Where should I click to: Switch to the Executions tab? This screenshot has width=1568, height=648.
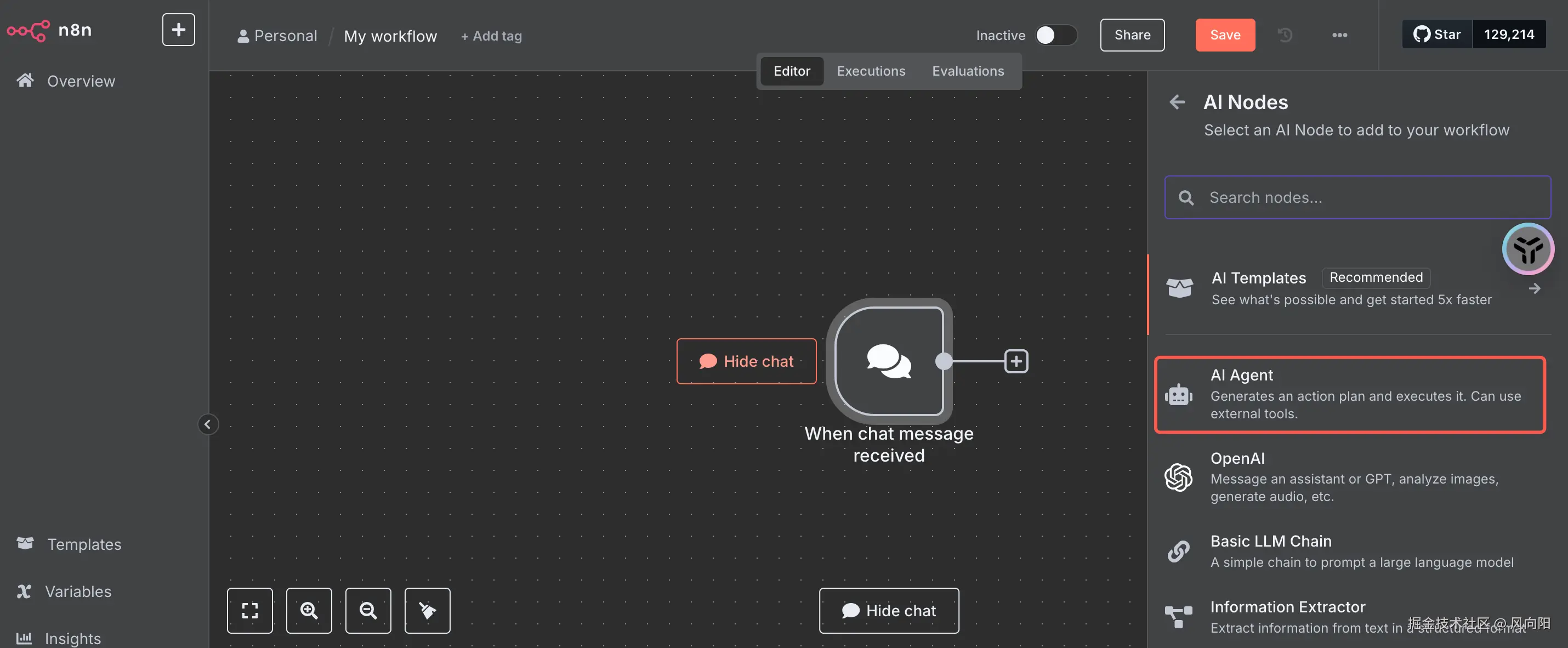(871, 71)
